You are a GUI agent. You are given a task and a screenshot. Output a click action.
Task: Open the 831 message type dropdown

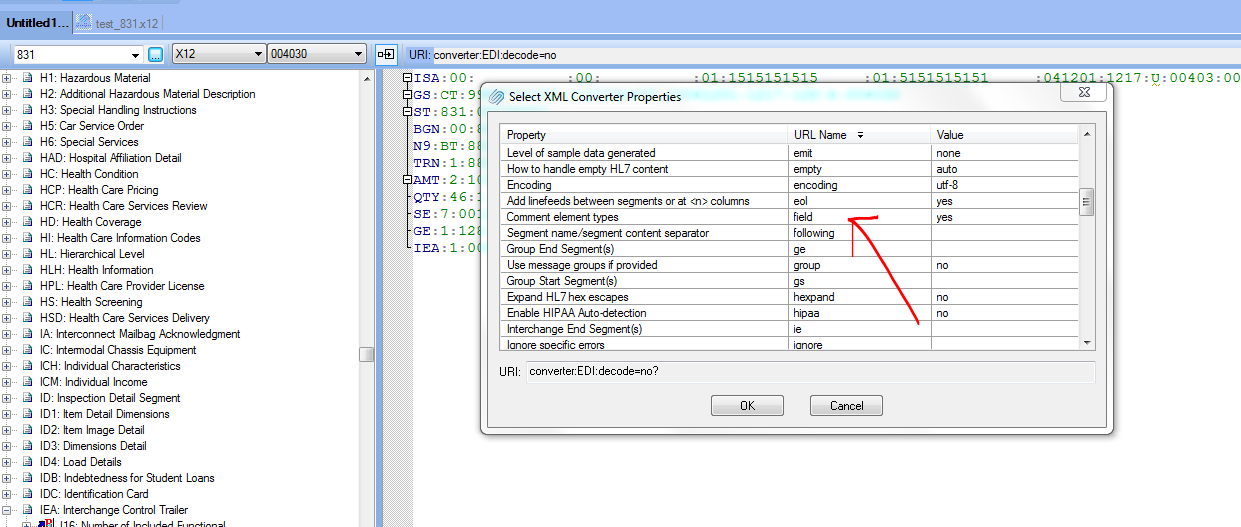(x=135, y=55)
